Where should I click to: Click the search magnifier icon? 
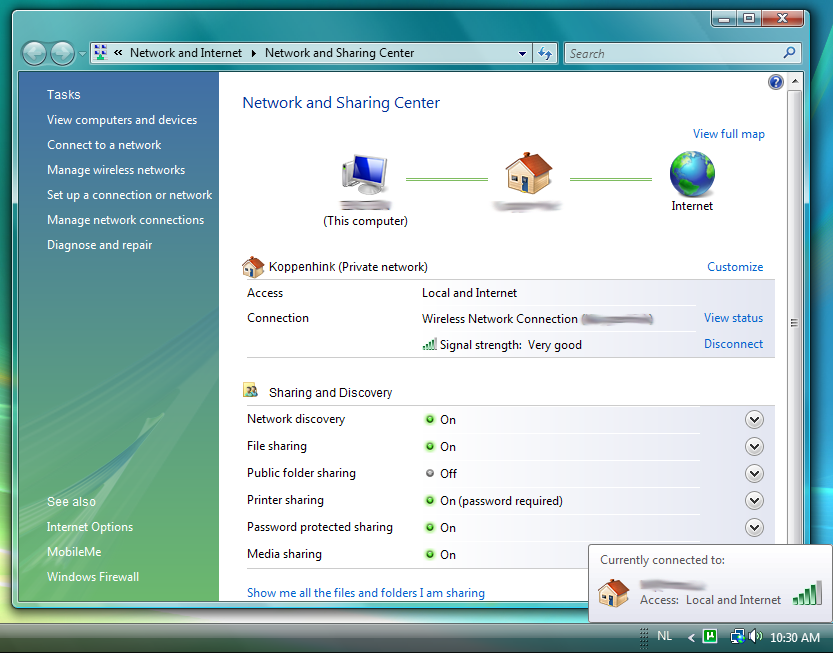pyautogui.click(x=790, y=53)
